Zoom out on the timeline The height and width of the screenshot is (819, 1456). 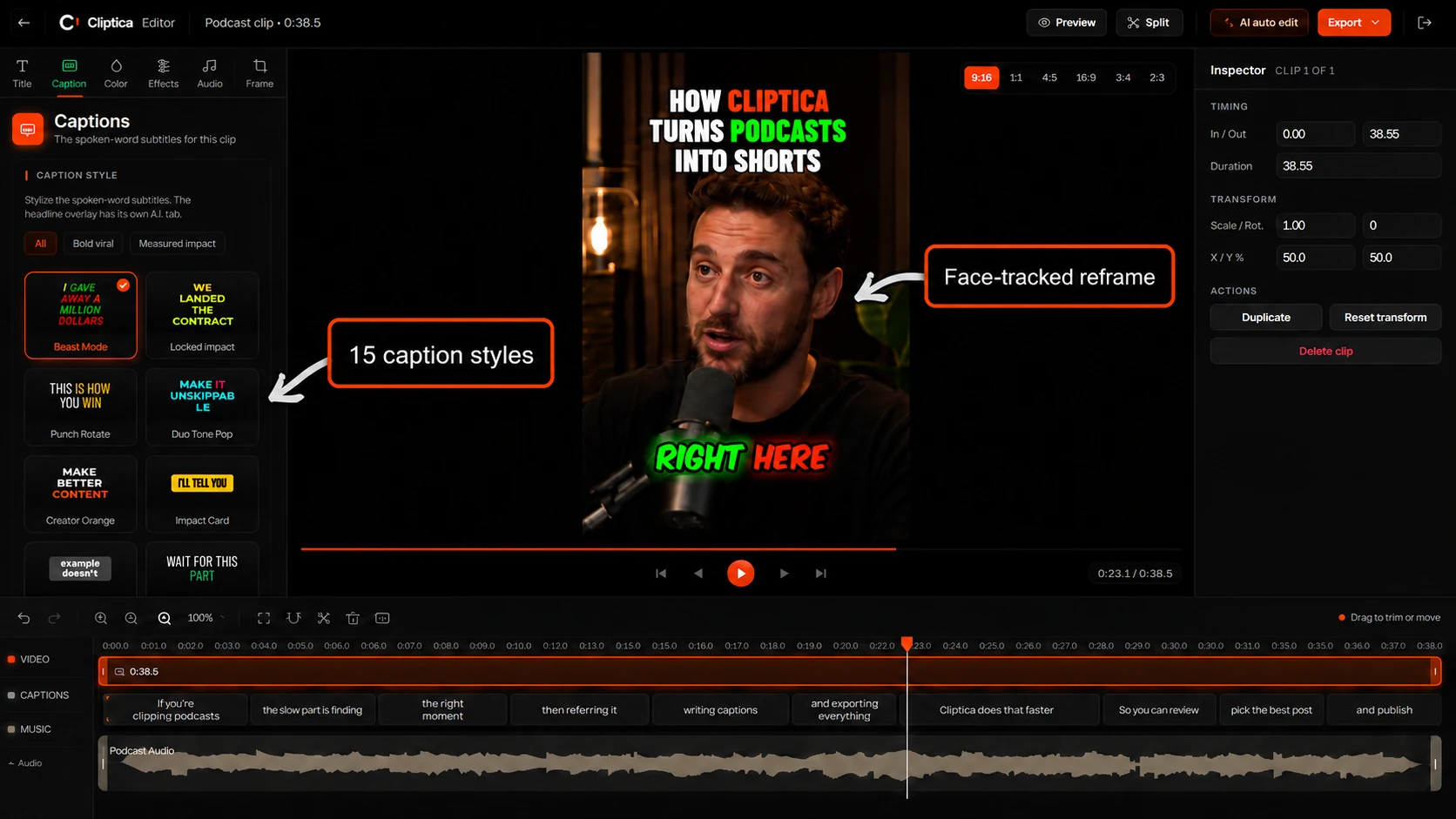[x=131, y=618]
